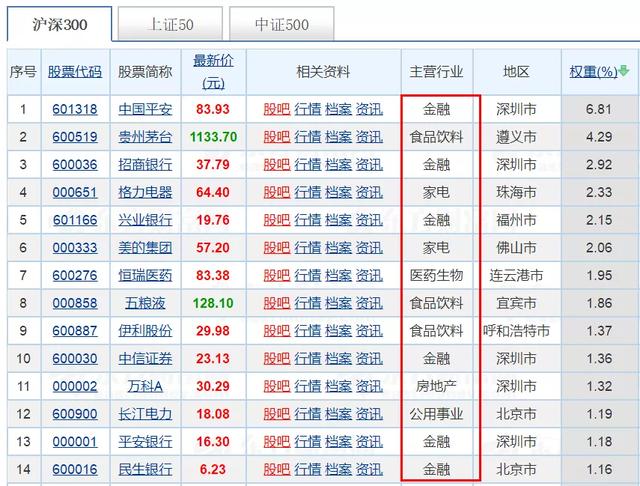
Task: Open stock code 000002 link
Action: [75, 386]
